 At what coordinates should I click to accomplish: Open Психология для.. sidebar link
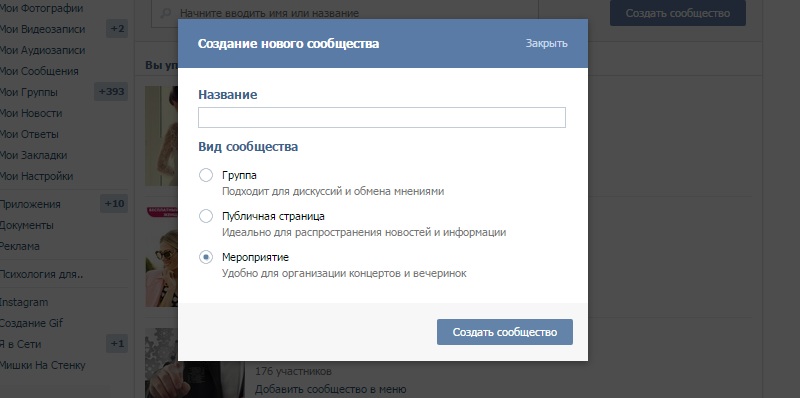tap(42, 274)
